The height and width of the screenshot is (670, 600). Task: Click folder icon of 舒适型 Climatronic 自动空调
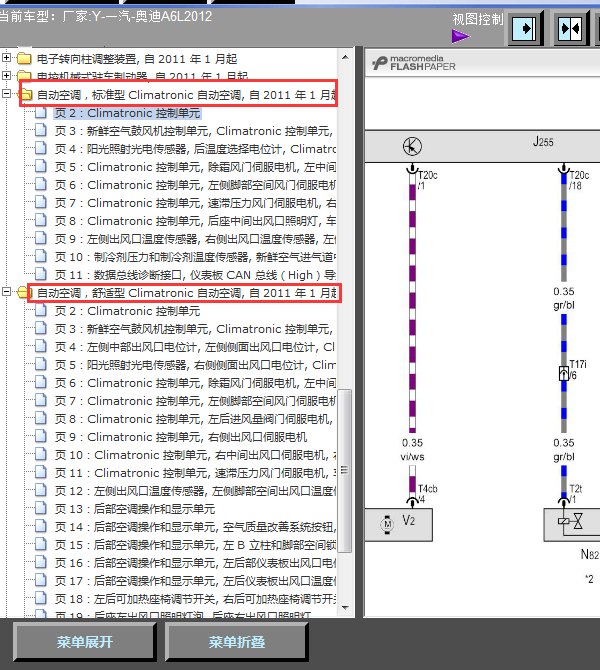(x=24, y=293)
